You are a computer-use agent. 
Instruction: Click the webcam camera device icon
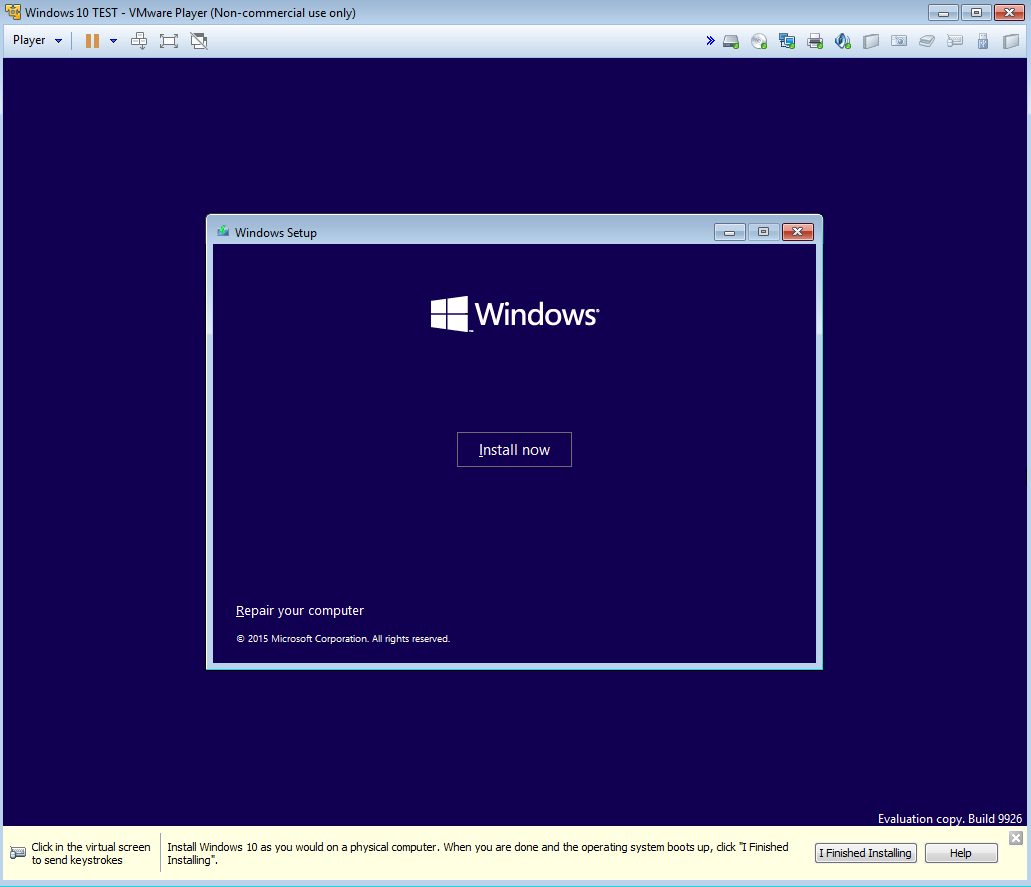899,41
